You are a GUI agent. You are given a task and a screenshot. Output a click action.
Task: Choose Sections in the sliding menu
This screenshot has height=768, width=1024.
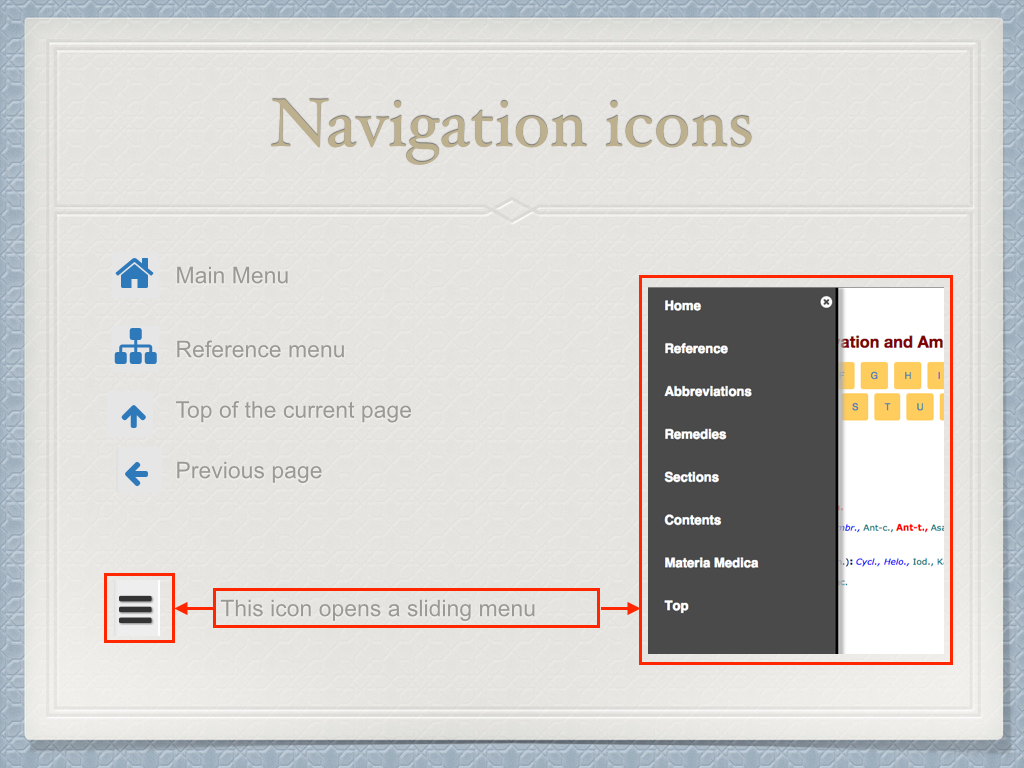692,477
